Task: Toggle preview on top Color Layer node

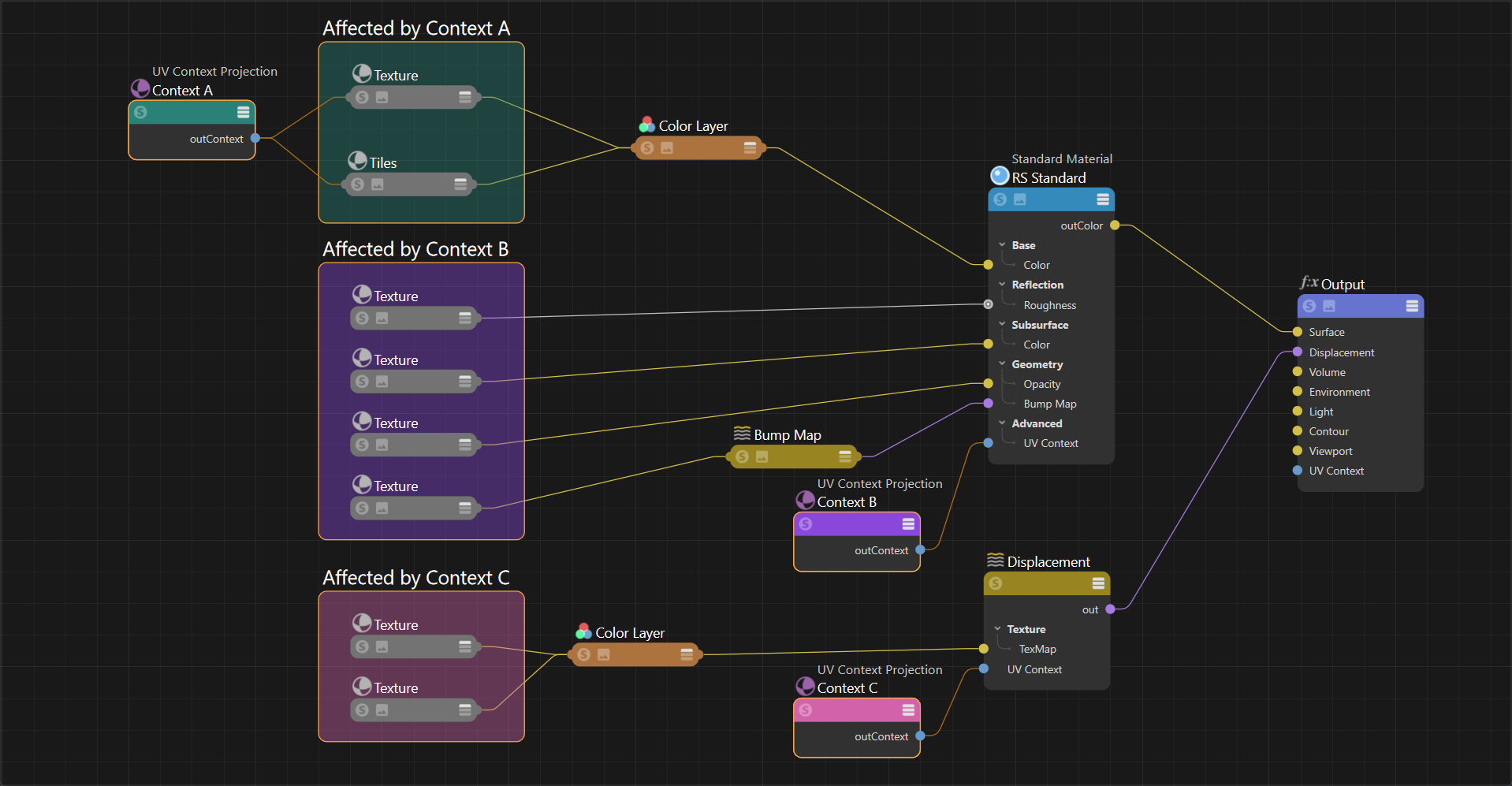Action: 667,147
